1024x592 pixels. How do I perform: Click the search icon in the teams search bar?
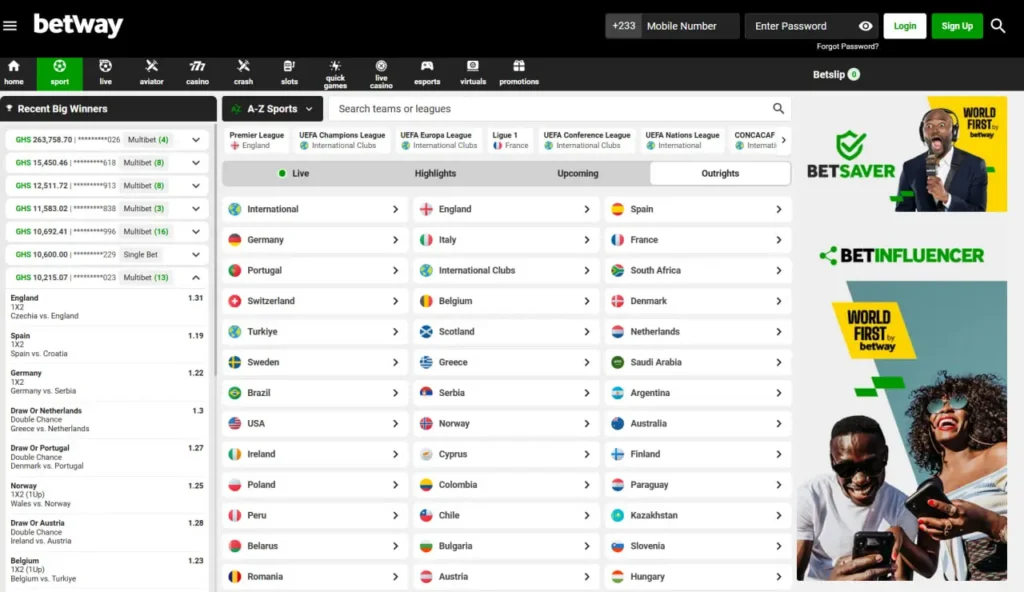point(778,108)
